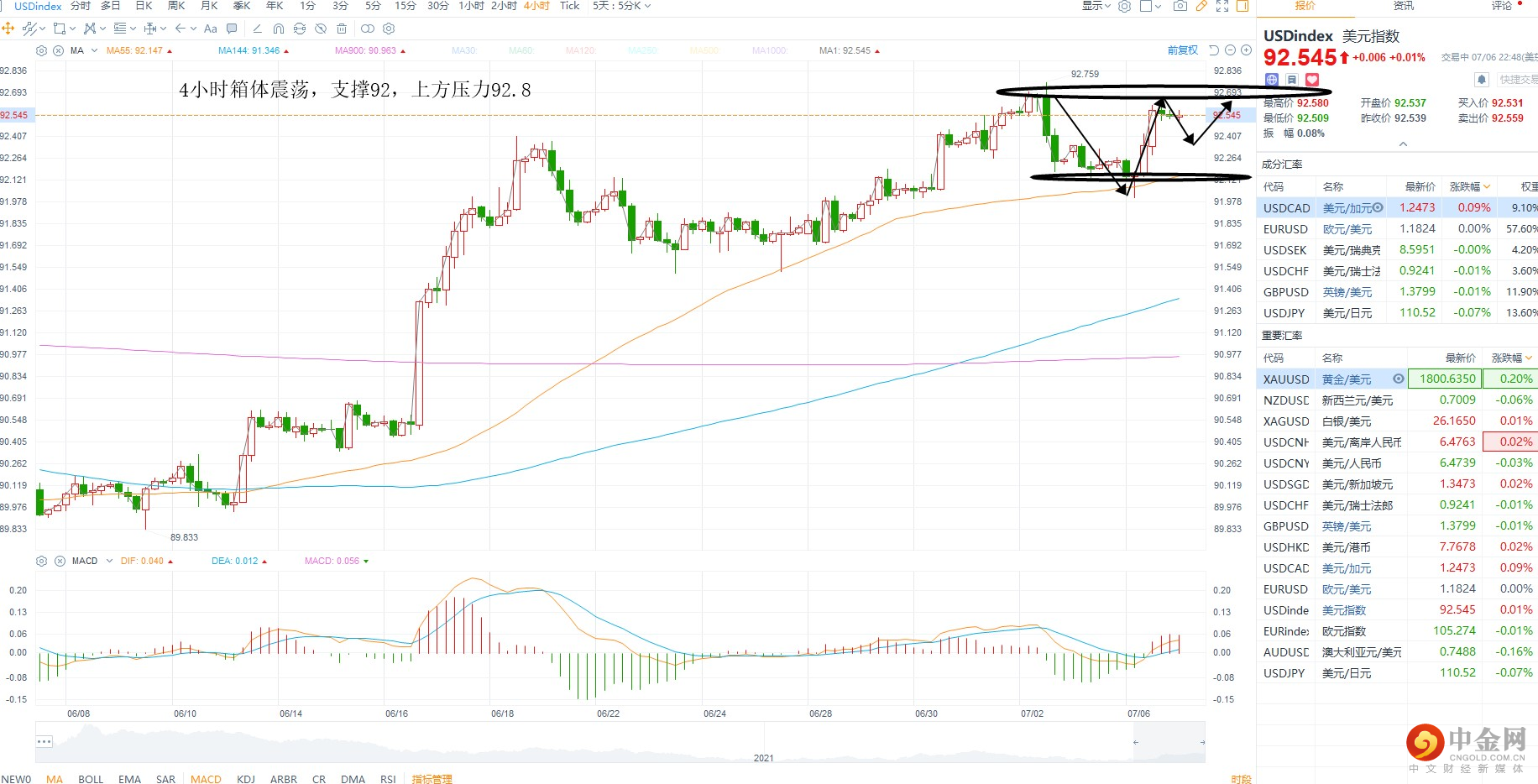Screen dimensions: 1538x784
Task: Click target icon beside XAUUSD 黄金/美元
Action: click(x=1399, y=379)
